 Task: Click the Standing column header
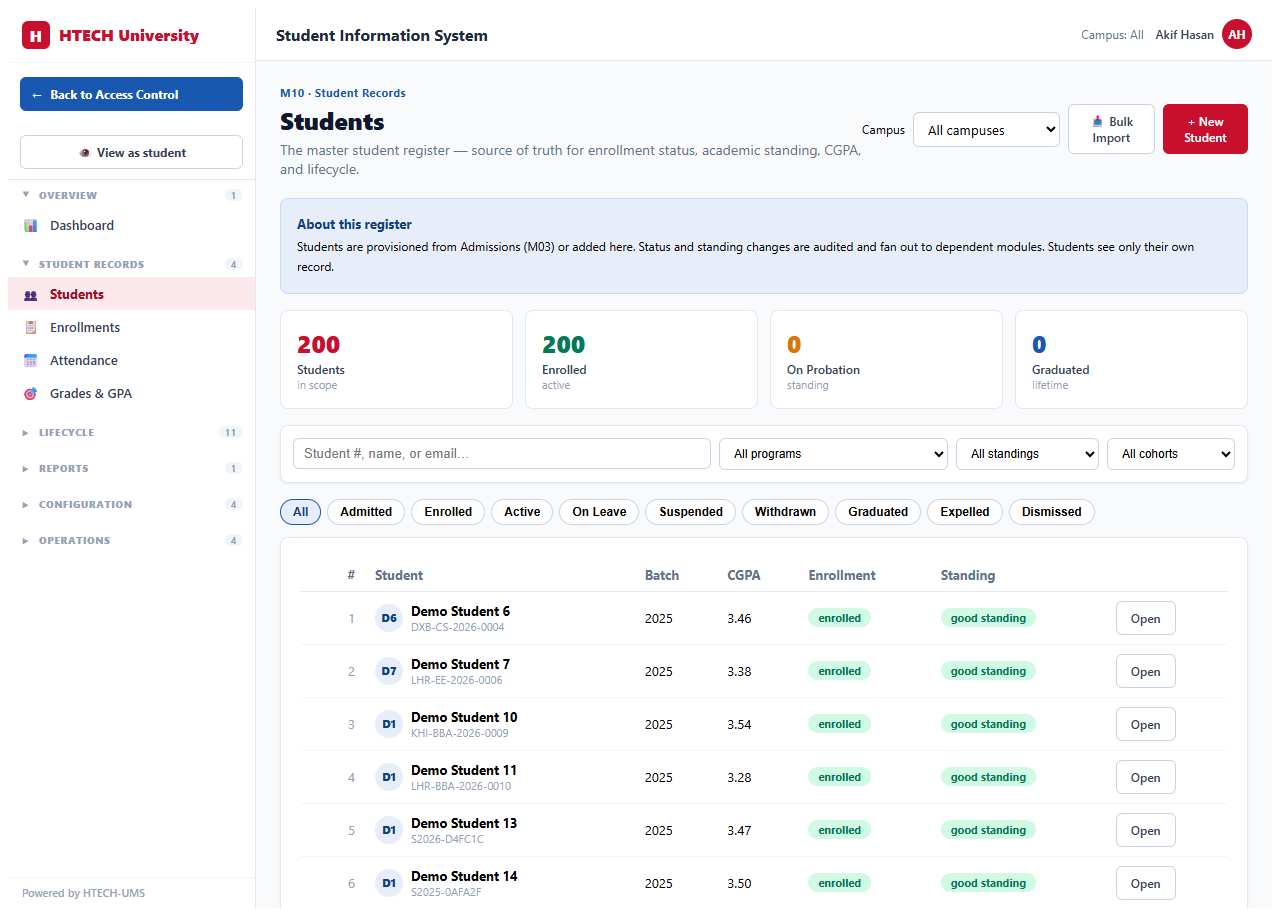pyautogui.click(x=968, y=575)
